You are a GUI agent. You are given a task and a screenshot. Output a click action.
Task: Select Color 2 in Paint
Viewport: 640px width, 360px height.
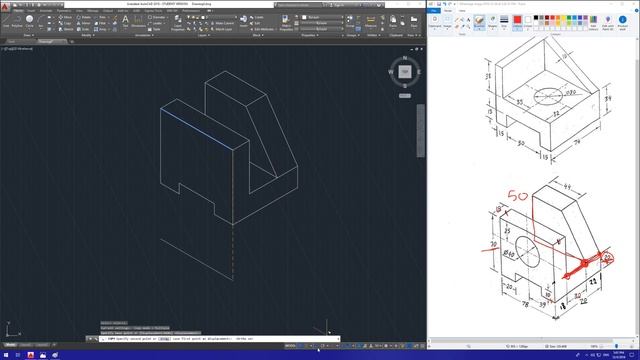pyautogui.click(x=528, y=22)
